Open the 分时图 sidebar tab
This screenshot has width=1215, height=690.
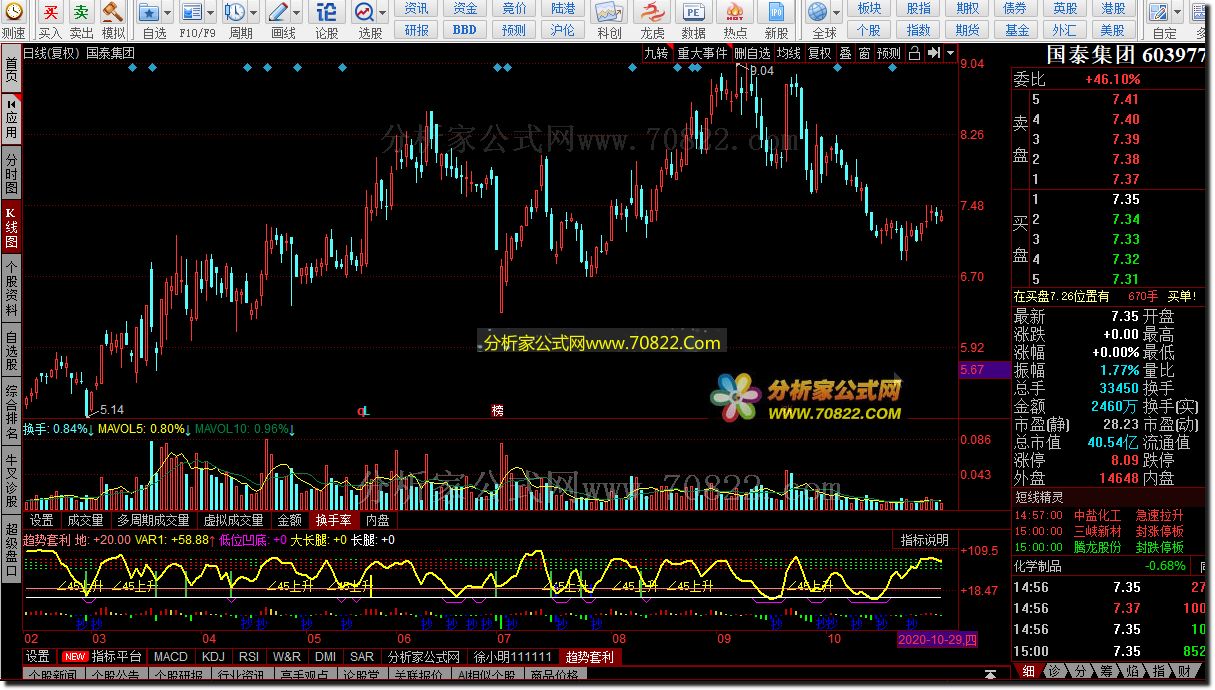[11, 174]
